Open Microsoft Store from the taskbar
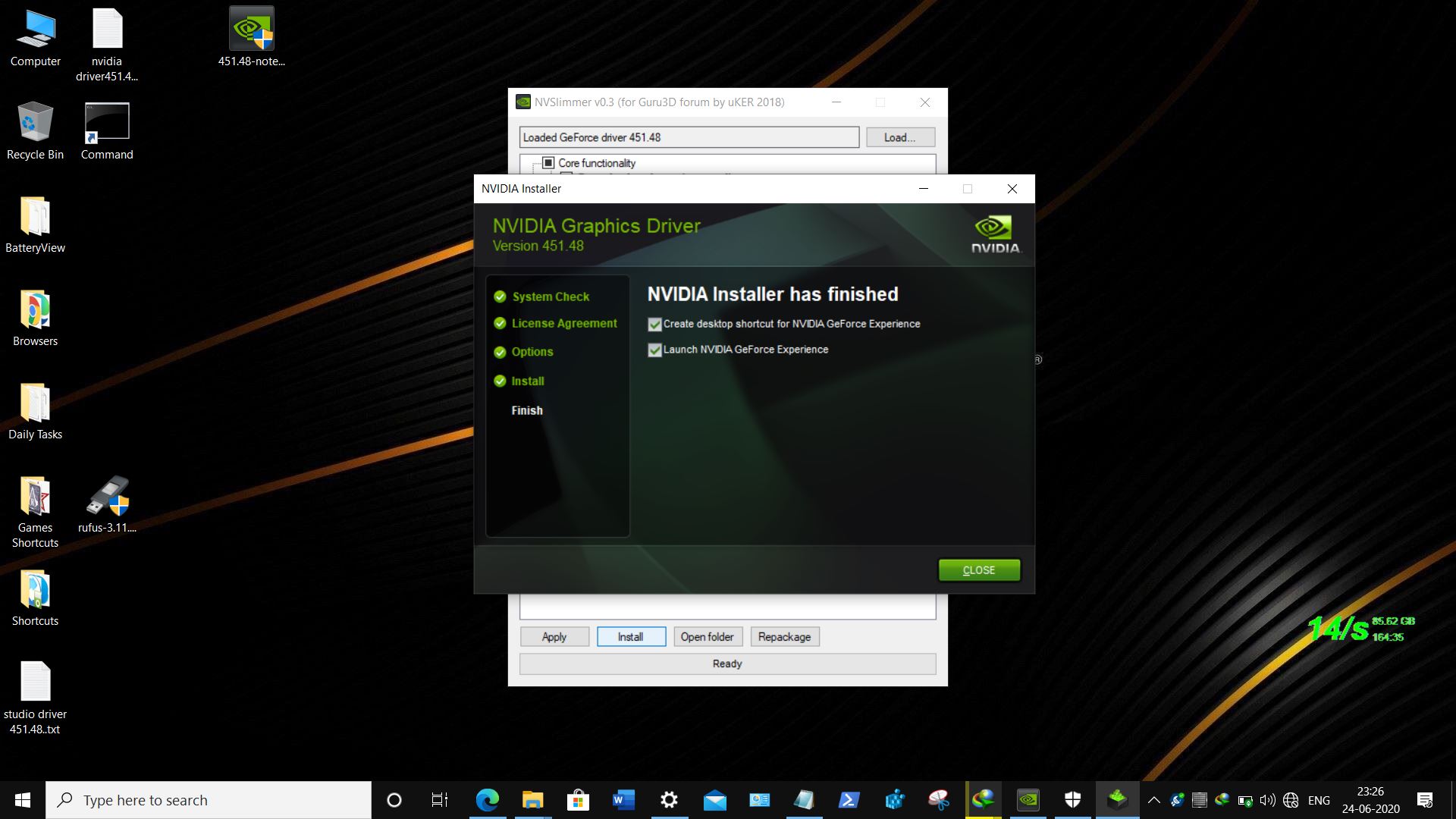Image resolution: width=1456 pixels, height=819 pixels. coord(578,800)
